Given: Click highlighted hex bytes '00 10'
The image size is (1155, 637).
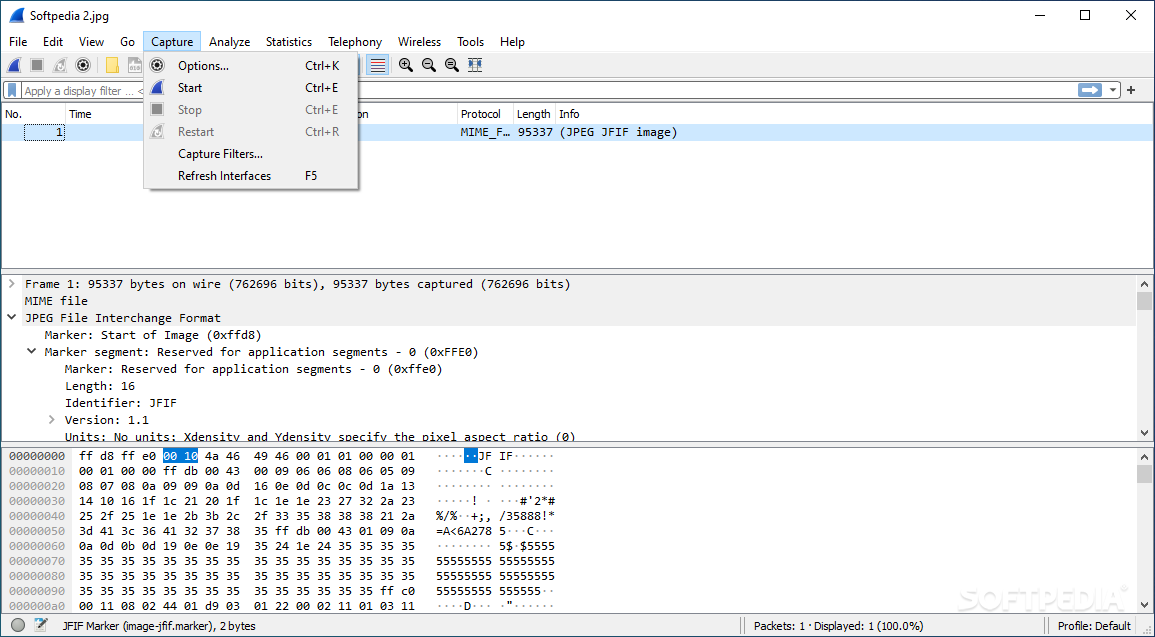Looking at the screenshot, I should (180, 456).
